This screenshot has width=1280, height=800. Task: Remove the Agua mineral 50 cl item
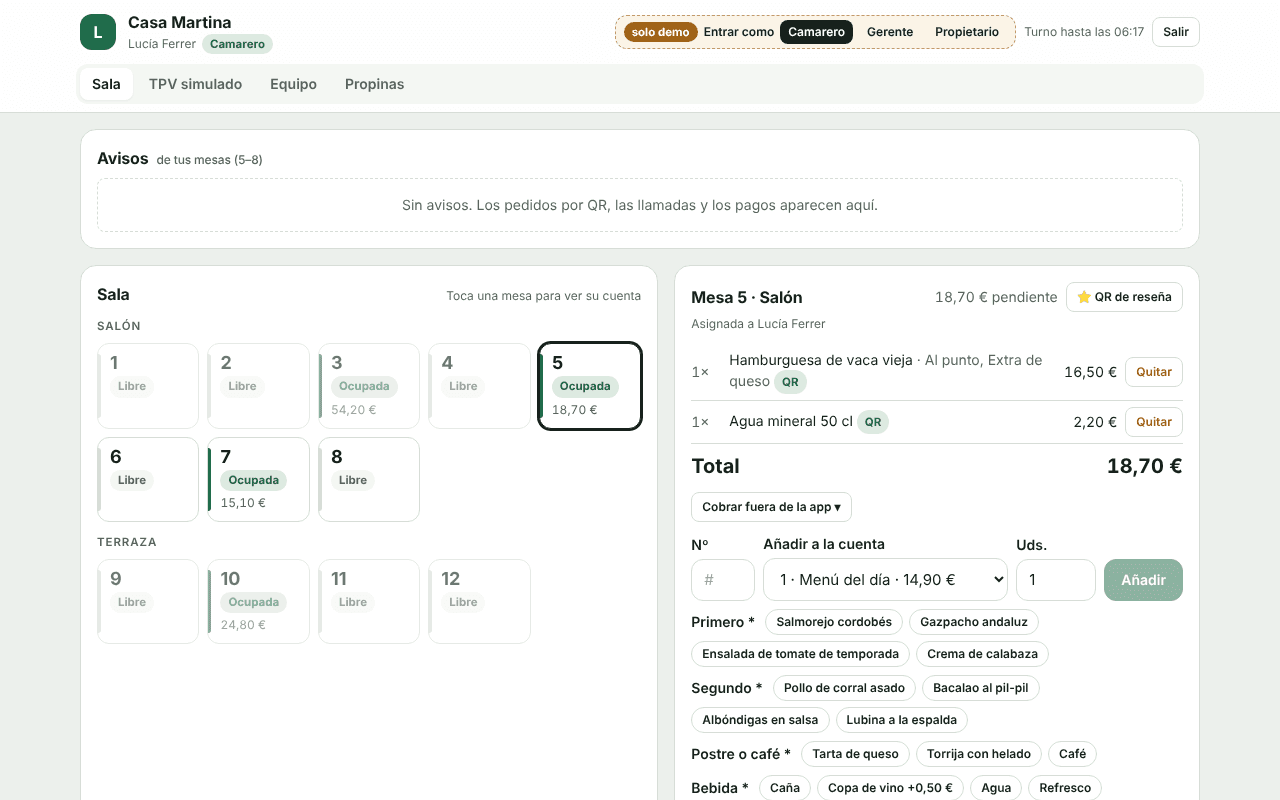tap(1154, 422)
